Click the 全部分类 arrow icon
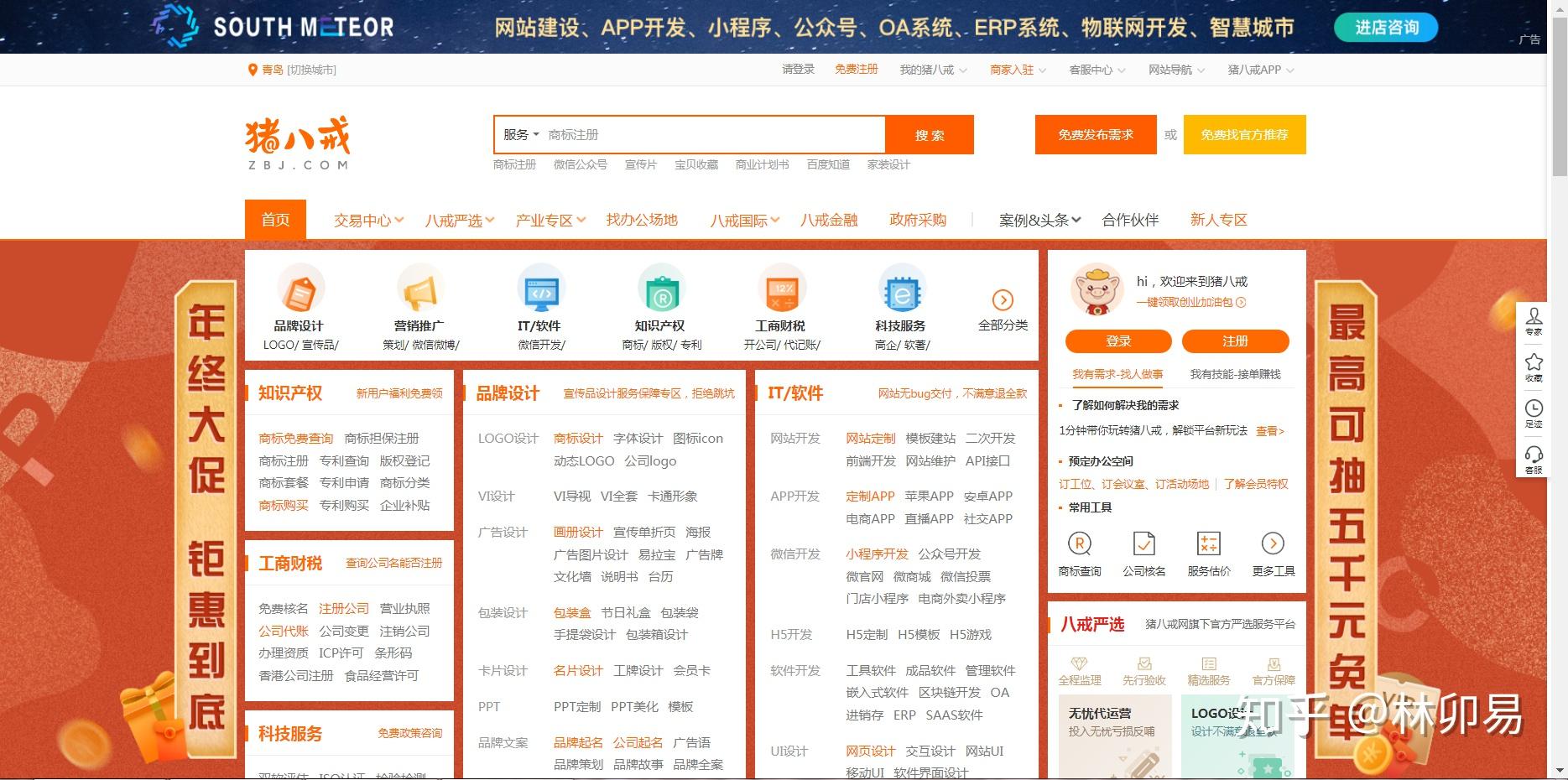 [1003, 299]
